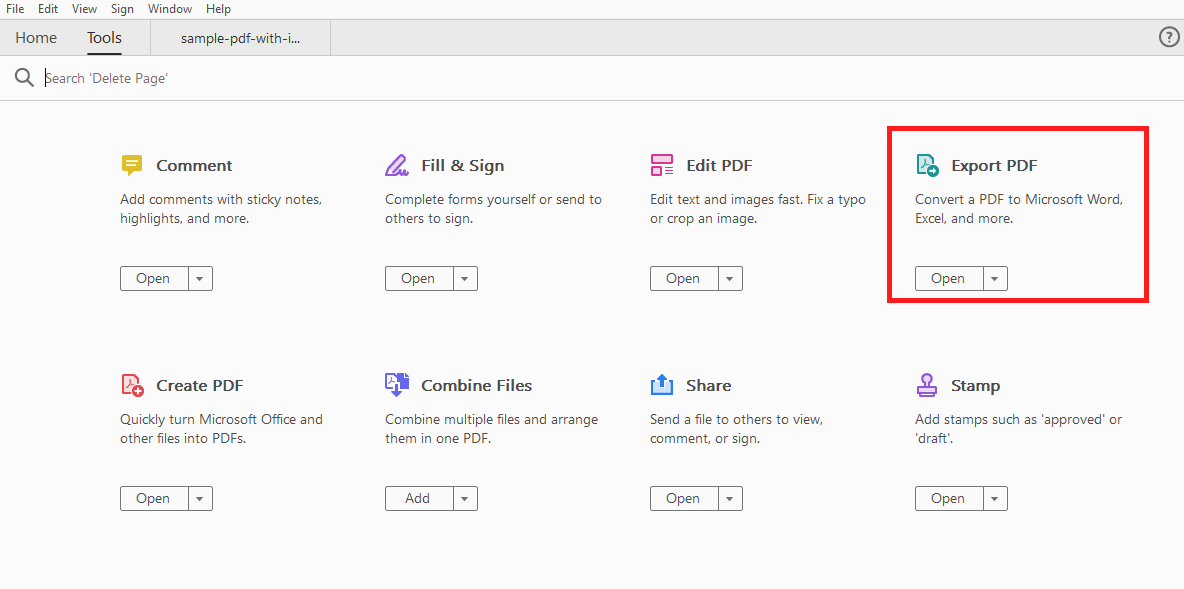Expand the Open dropdown under Export PDF
Image resolution: width=1184 pixels, height=589 pixels.
995,278
